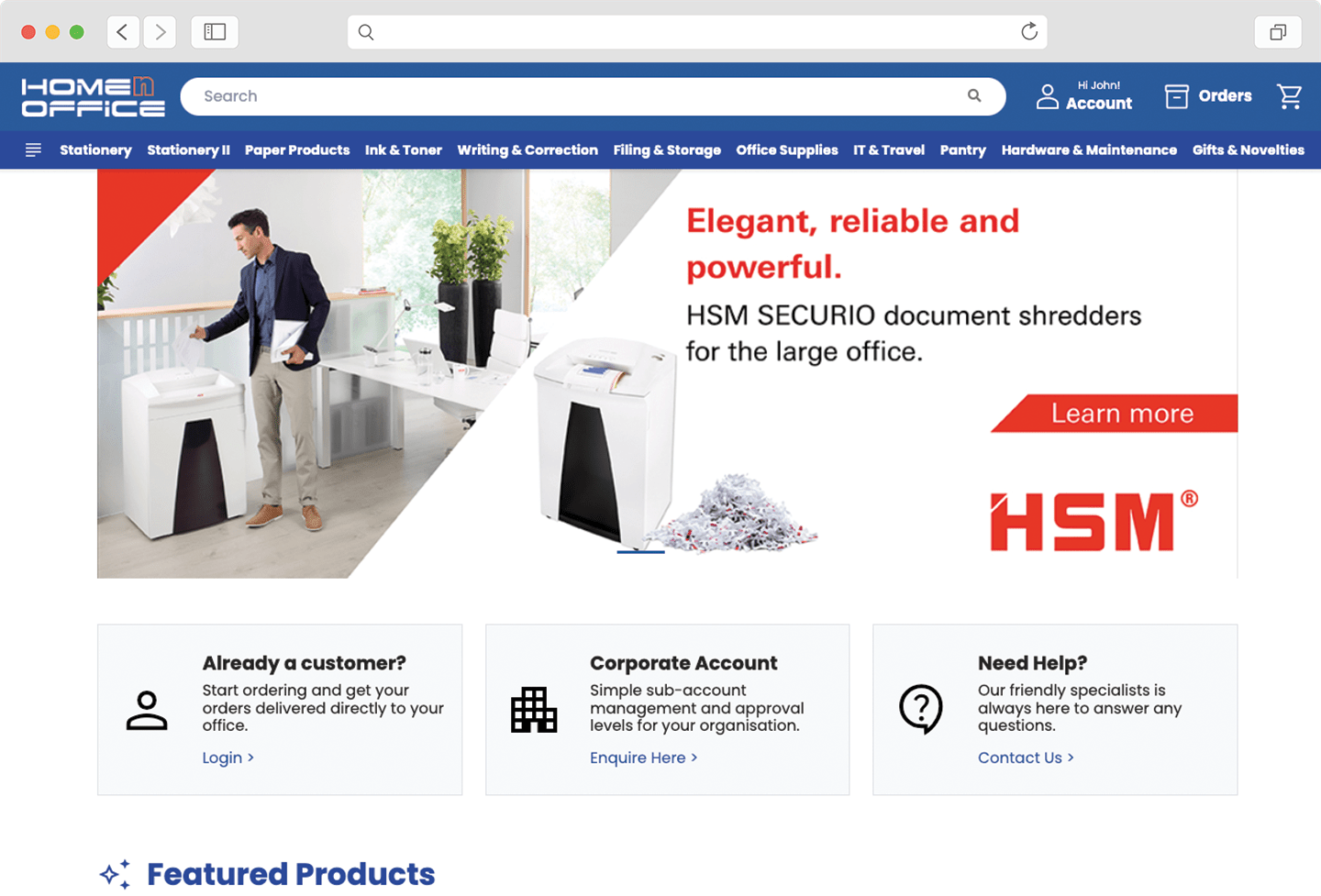Click the address bar magnifier icon
Screen dimensions: 1321x896
tap(366, 32)
